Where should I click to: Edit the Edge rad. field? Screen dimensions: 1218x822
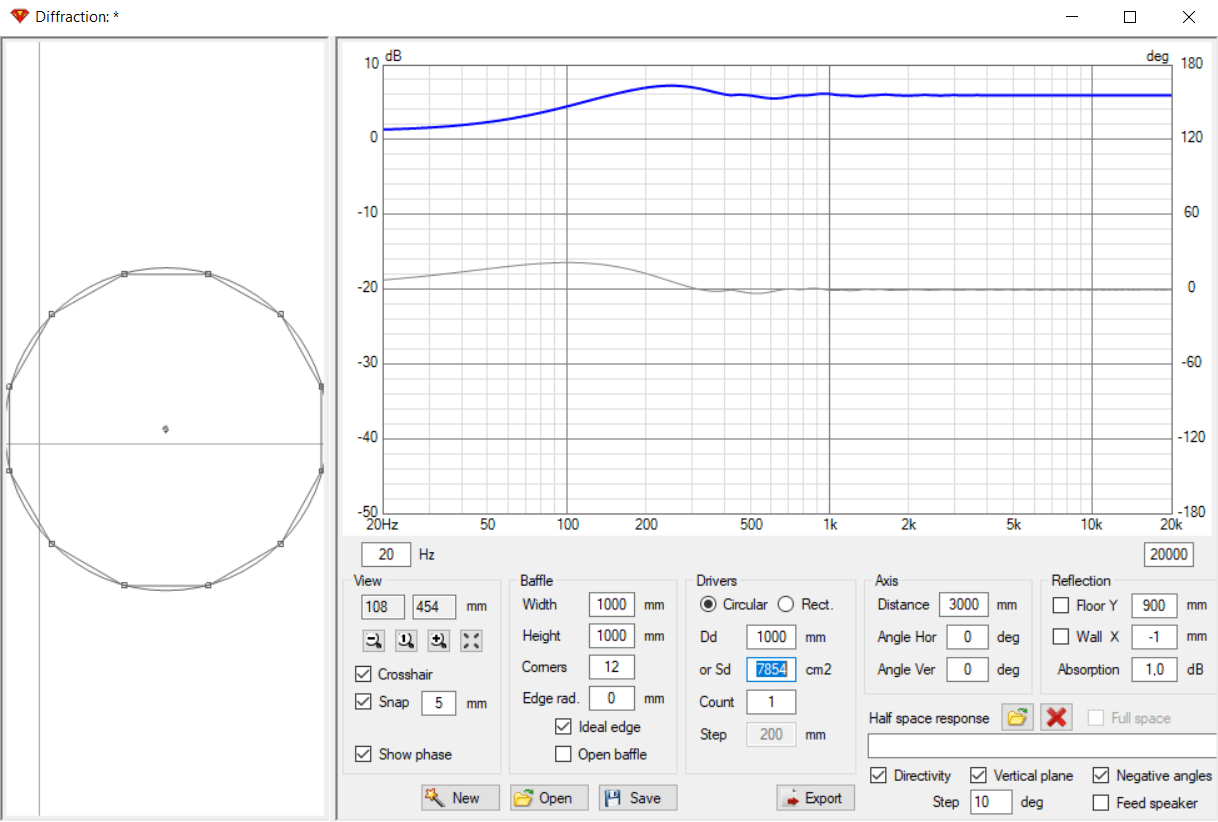tap(612, 698)
